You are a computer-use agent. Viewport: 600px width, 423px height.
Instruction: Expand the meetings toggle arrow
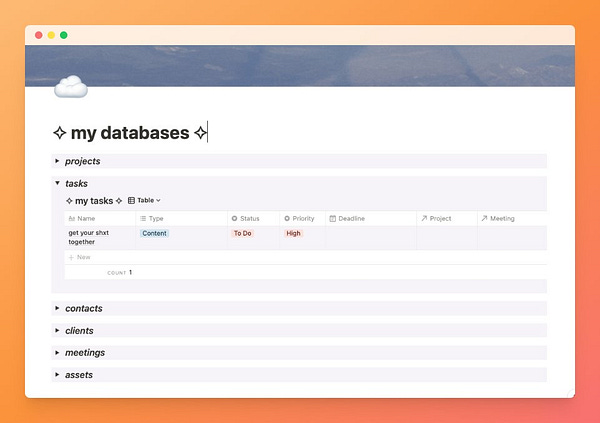pyautogui.click(x=57, y=353)
